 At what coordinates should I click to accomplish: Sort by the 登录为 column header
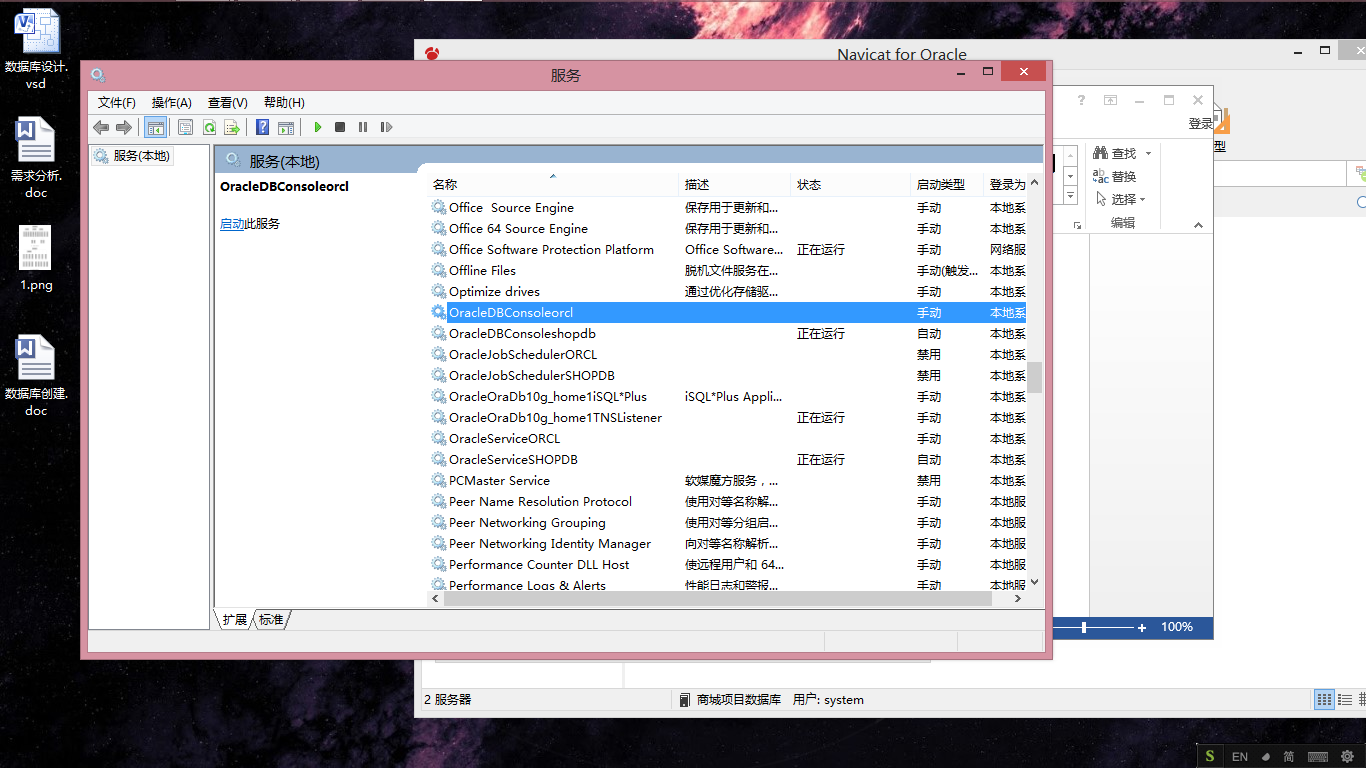tap(1007, 185)
